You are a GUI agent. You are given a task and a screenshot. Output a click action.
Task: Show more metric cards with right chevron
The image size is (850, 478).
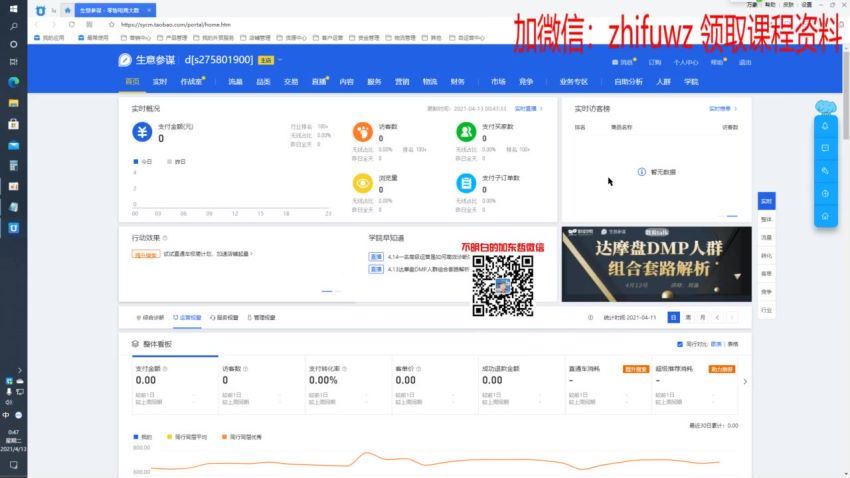click(745, 382)
